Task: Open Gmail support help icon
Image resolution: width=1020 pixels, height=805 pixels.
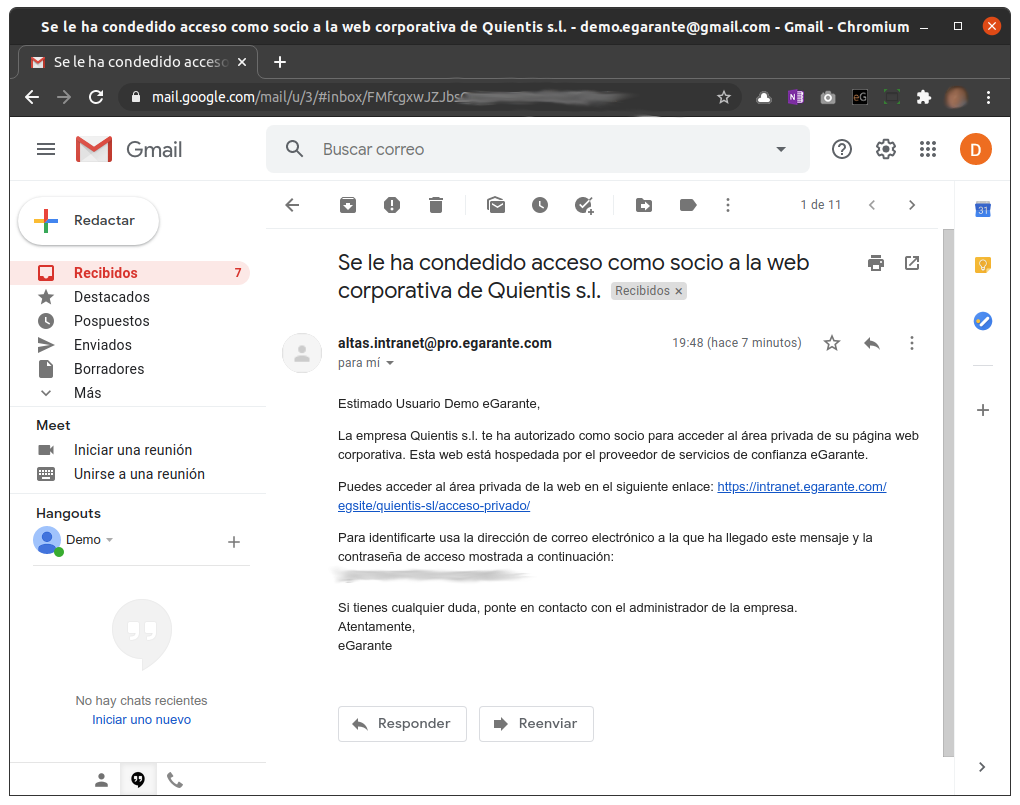Action: pyautogui.click(x=842, y=150)
